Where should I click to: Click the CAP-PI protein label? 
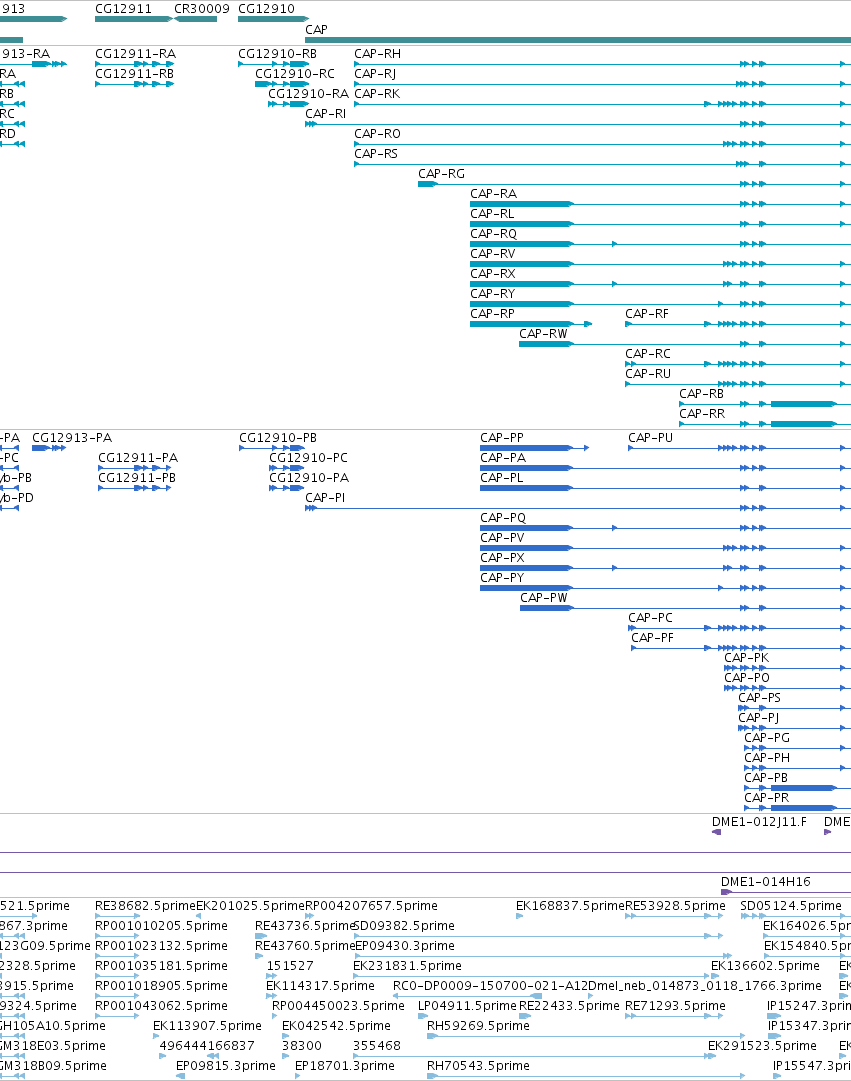click(326, 498)
